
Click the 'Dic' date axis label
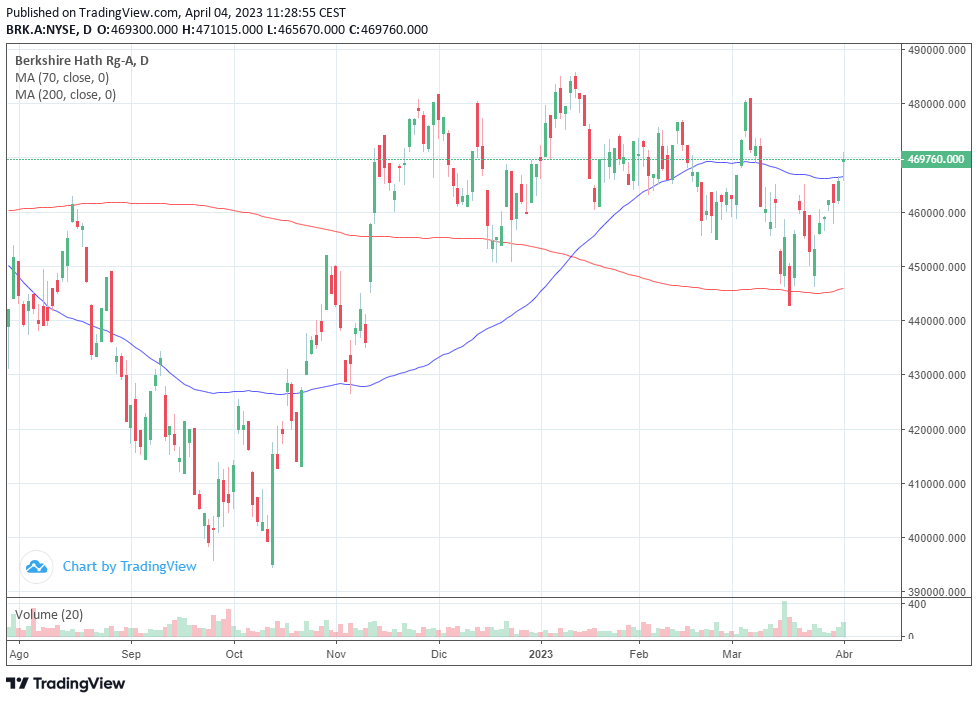point(439,654)
